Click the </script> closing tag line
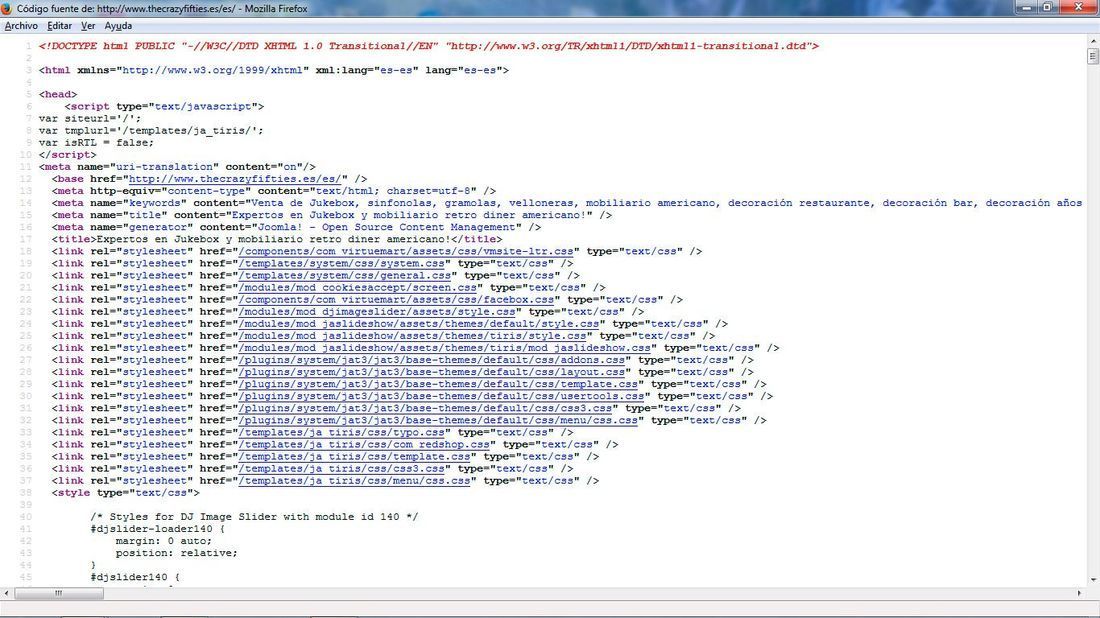Image resolution: width=1100 pixels, height=618 pixels. click(x=67, y=154)
